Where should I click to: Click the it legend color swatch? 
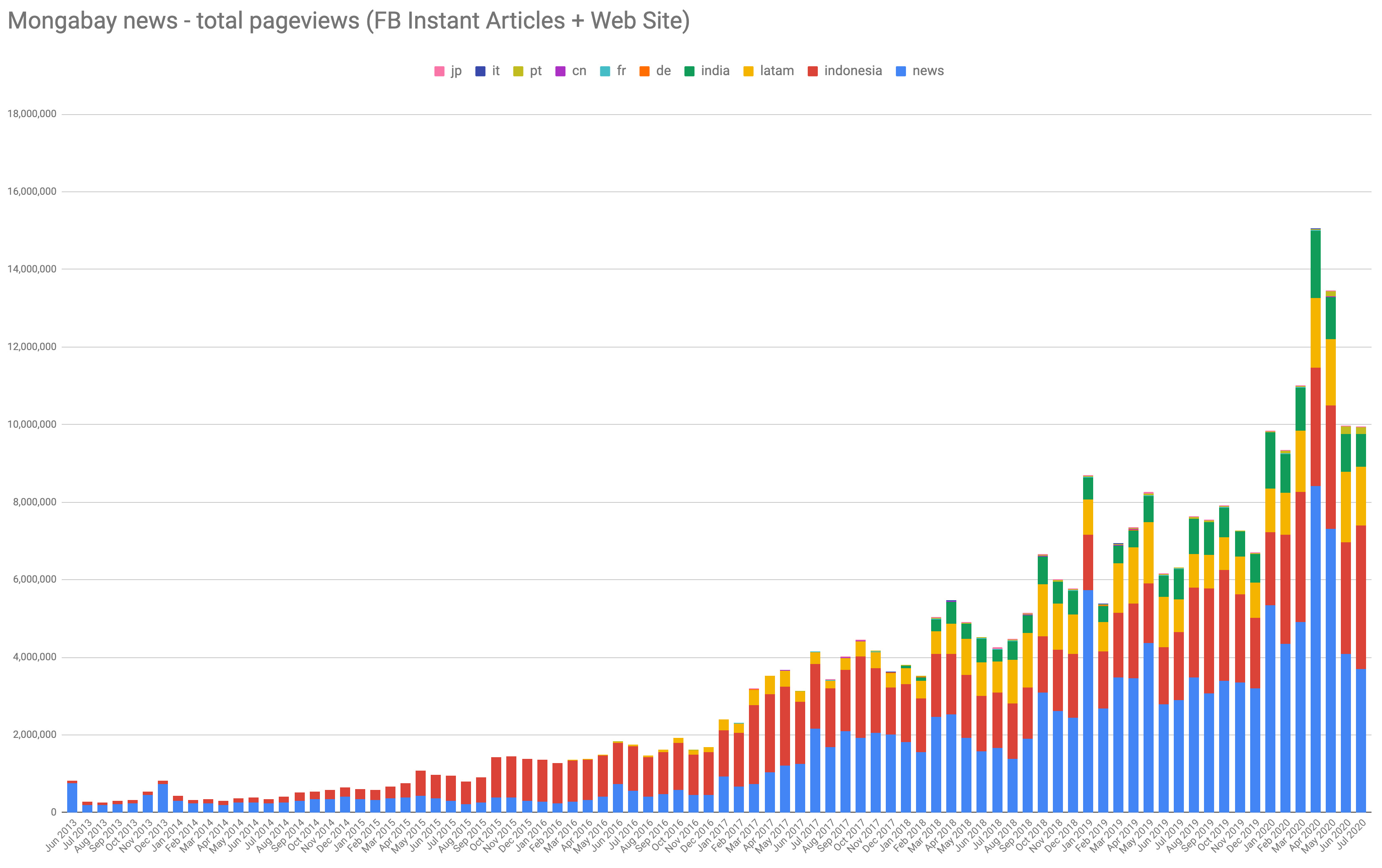click(480, 71)
